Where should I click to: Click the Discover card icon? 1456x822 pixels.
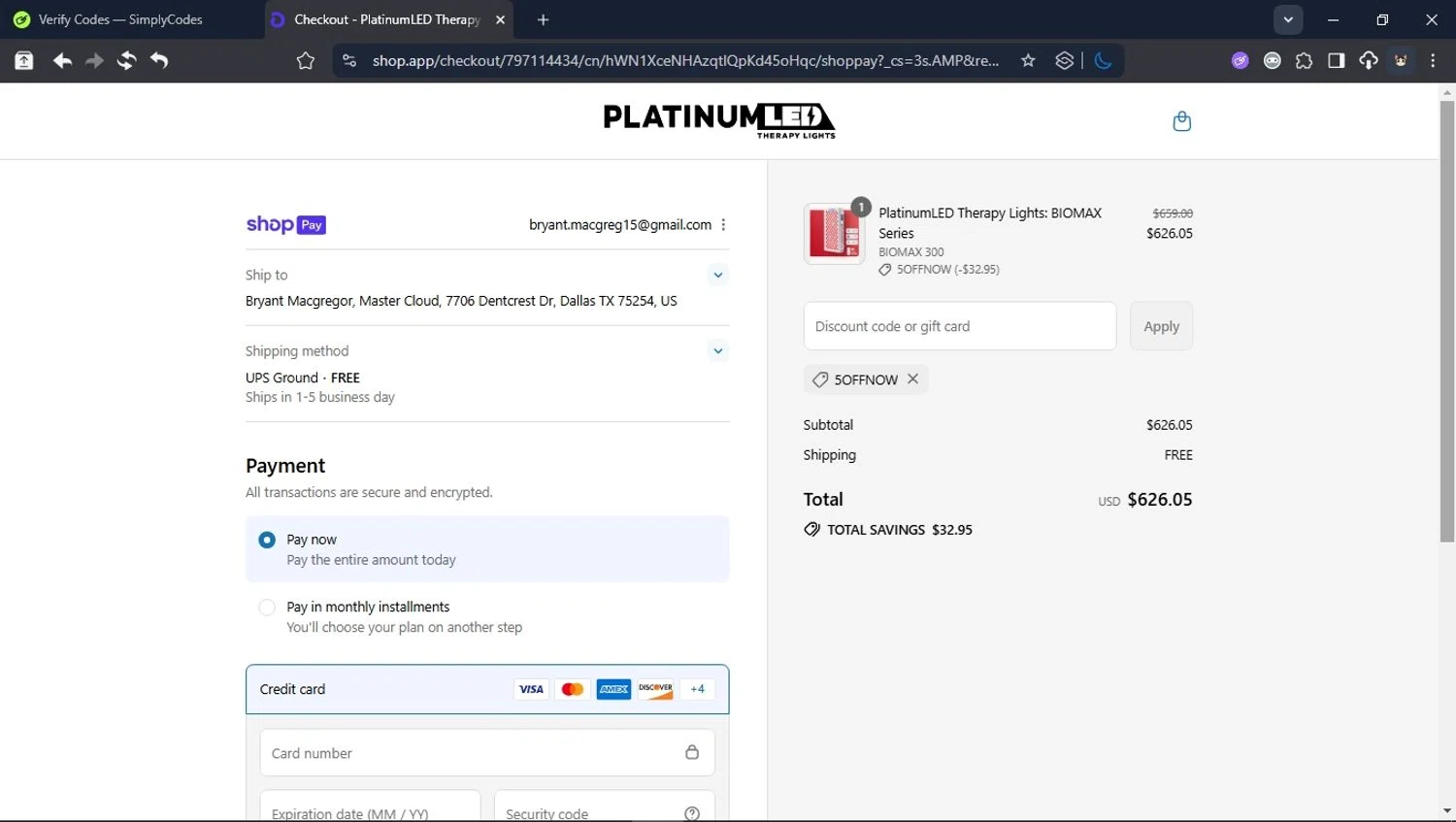point(655,689)
